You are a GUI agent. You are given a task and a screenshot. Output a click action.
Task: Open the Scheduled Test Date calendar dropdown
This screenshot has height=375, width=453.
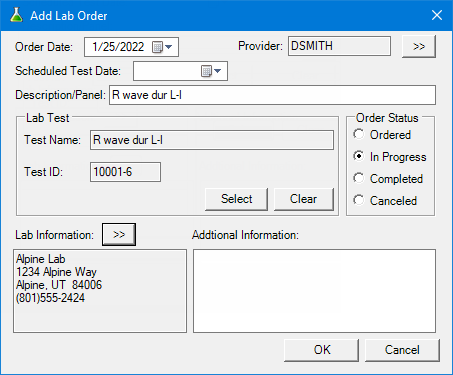211,71
